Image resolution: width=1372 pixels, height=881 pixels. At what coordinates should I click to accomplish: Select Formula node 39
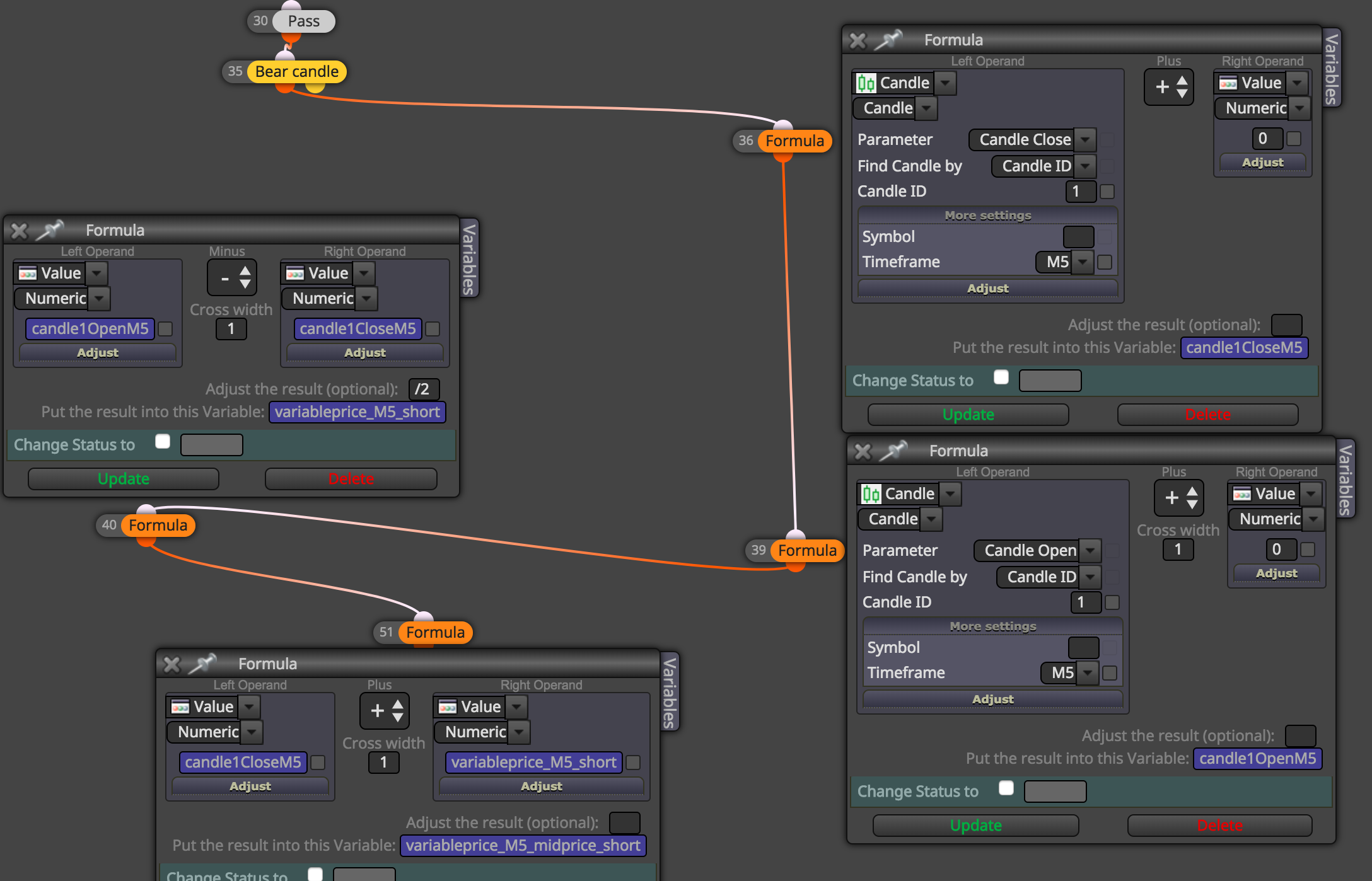[807, 550]
